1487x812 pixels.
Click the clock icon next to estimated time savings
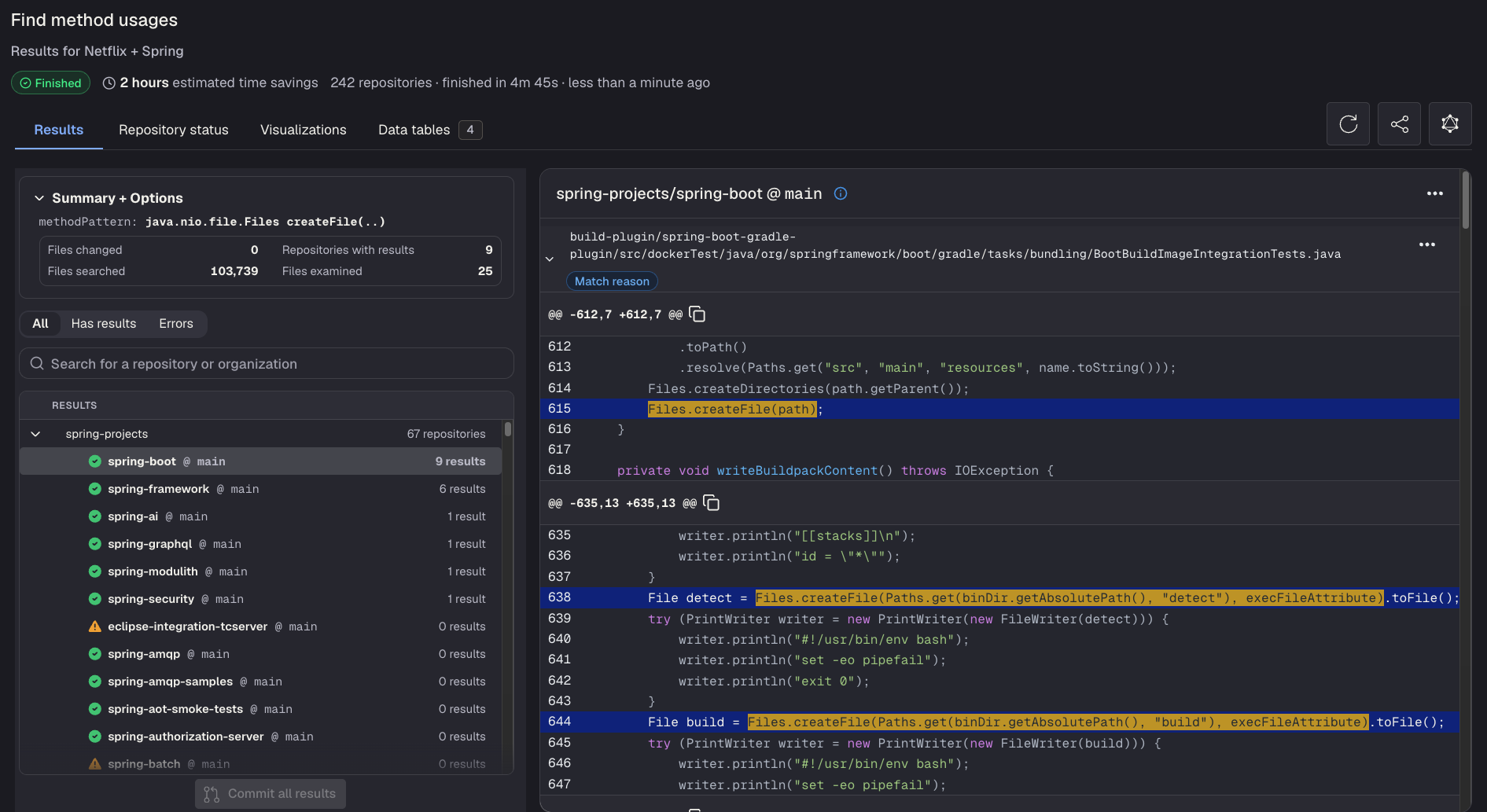point(109,83)
